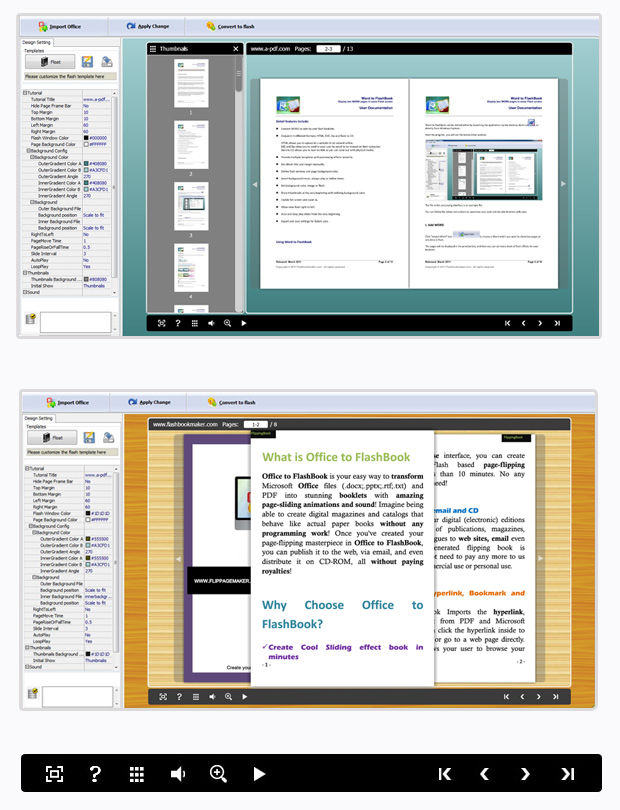Click previous-page chevron on enlarged bottom toolbar
The width and height of the screenshot is (620, 810).
(x=484, y=773)
